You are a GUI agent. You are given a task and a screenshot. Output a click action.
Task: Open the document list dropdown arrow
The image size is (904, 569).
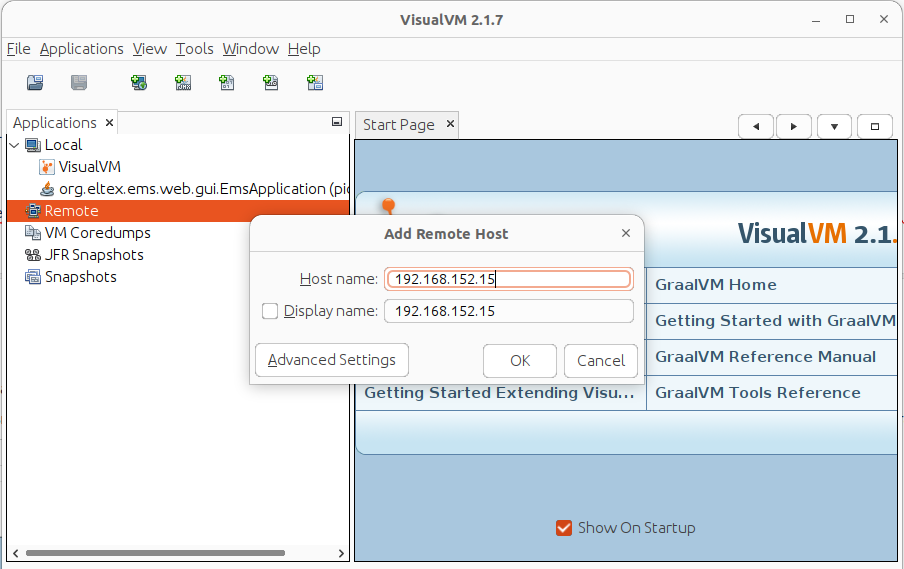(x=834, y=127)
